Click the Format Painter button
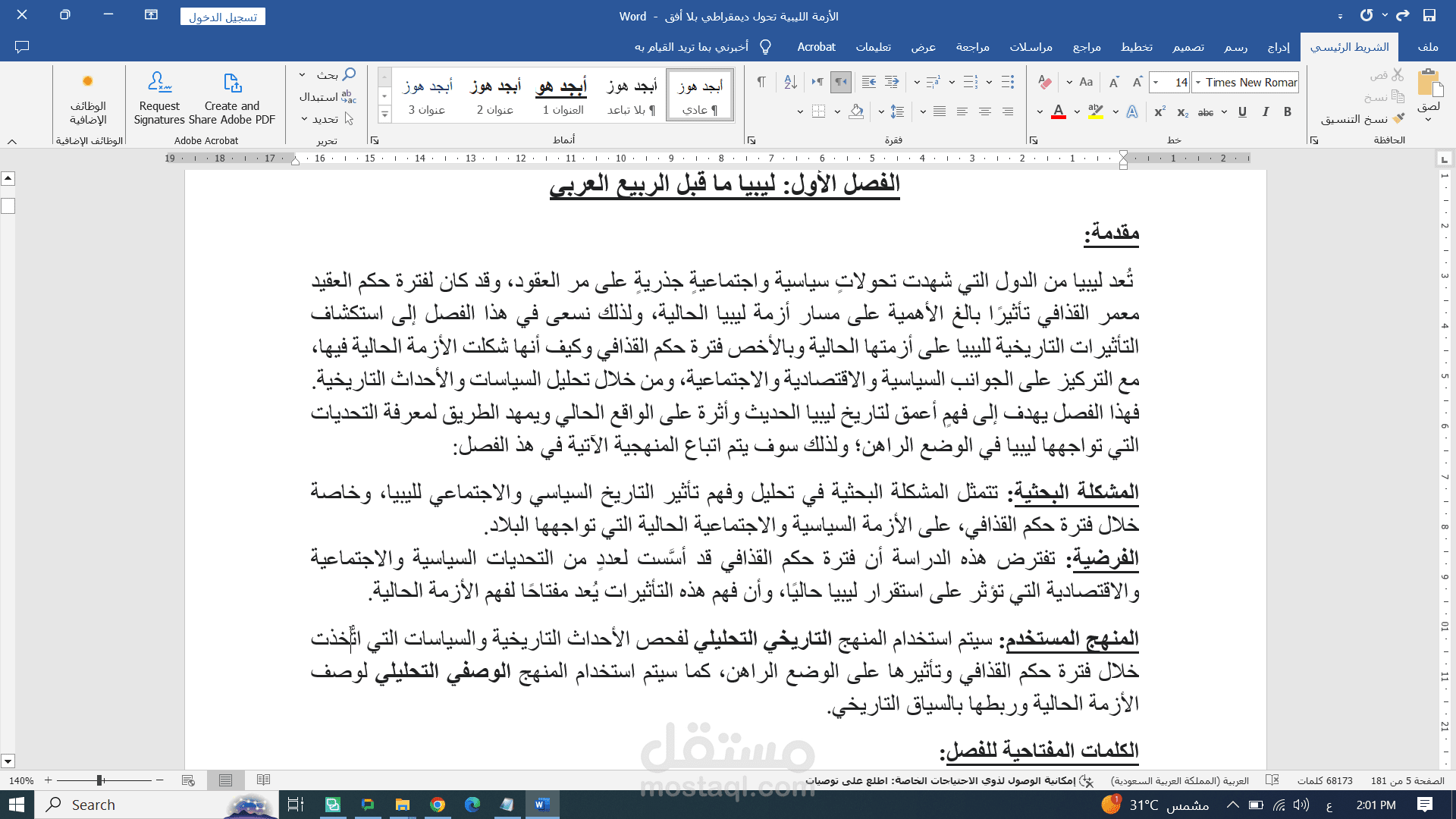 pyautogui.click(x=1363, y=119)
